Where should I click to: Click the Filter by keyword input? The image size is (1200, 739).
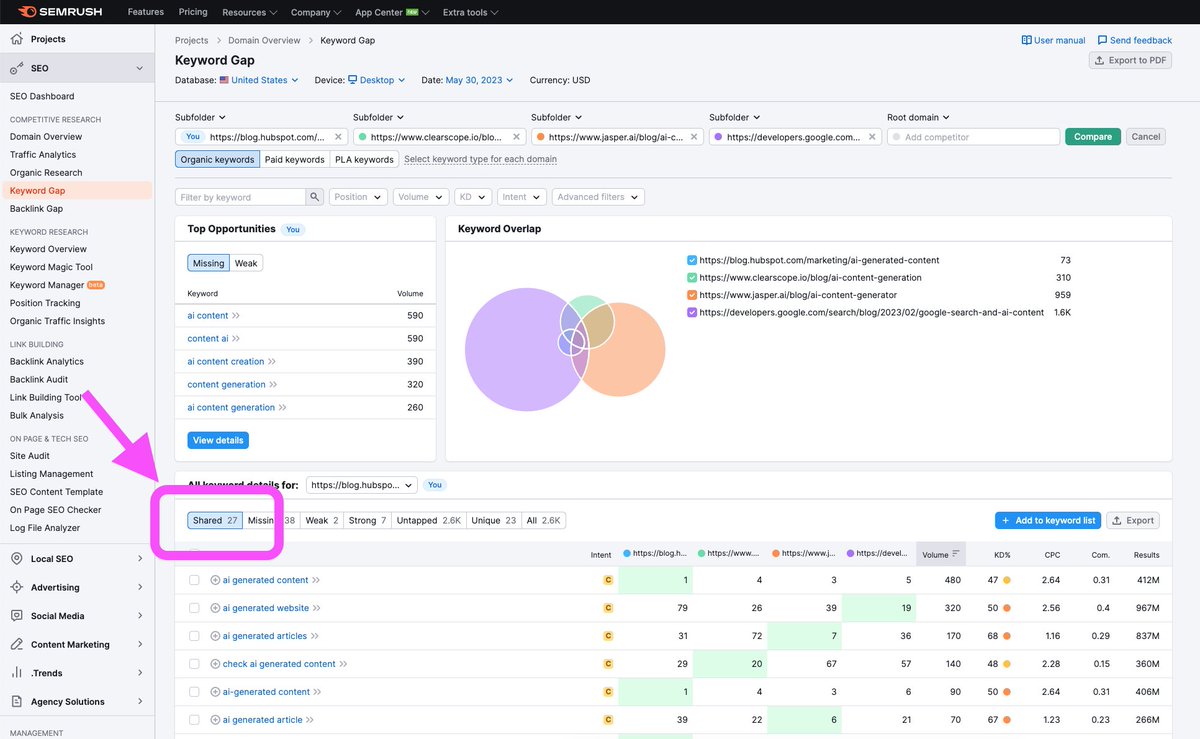click(240, 197)
